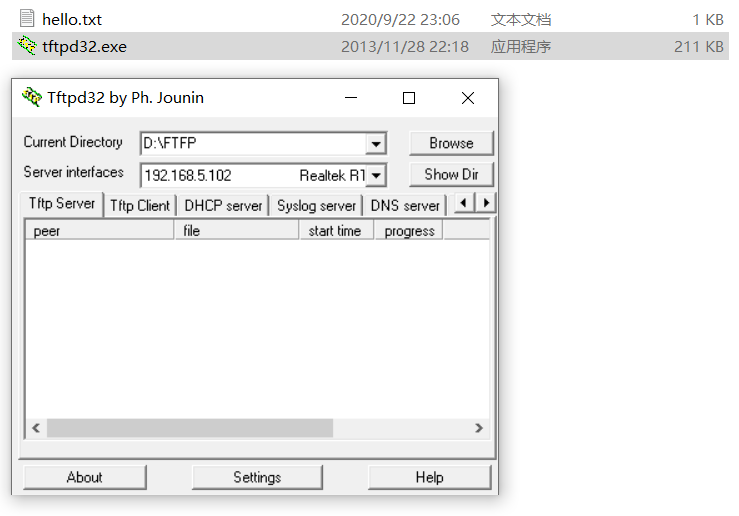Open the About dialog
739x516 pixels.
click(84, 477)
